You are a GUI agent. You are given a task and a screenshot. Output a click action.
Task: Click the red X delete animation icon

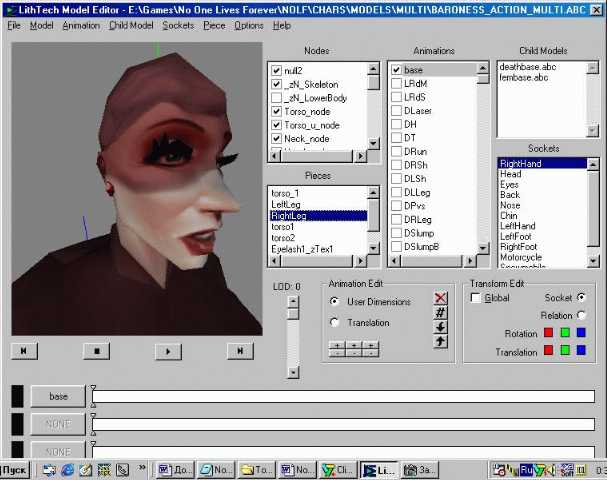[440, 298]
